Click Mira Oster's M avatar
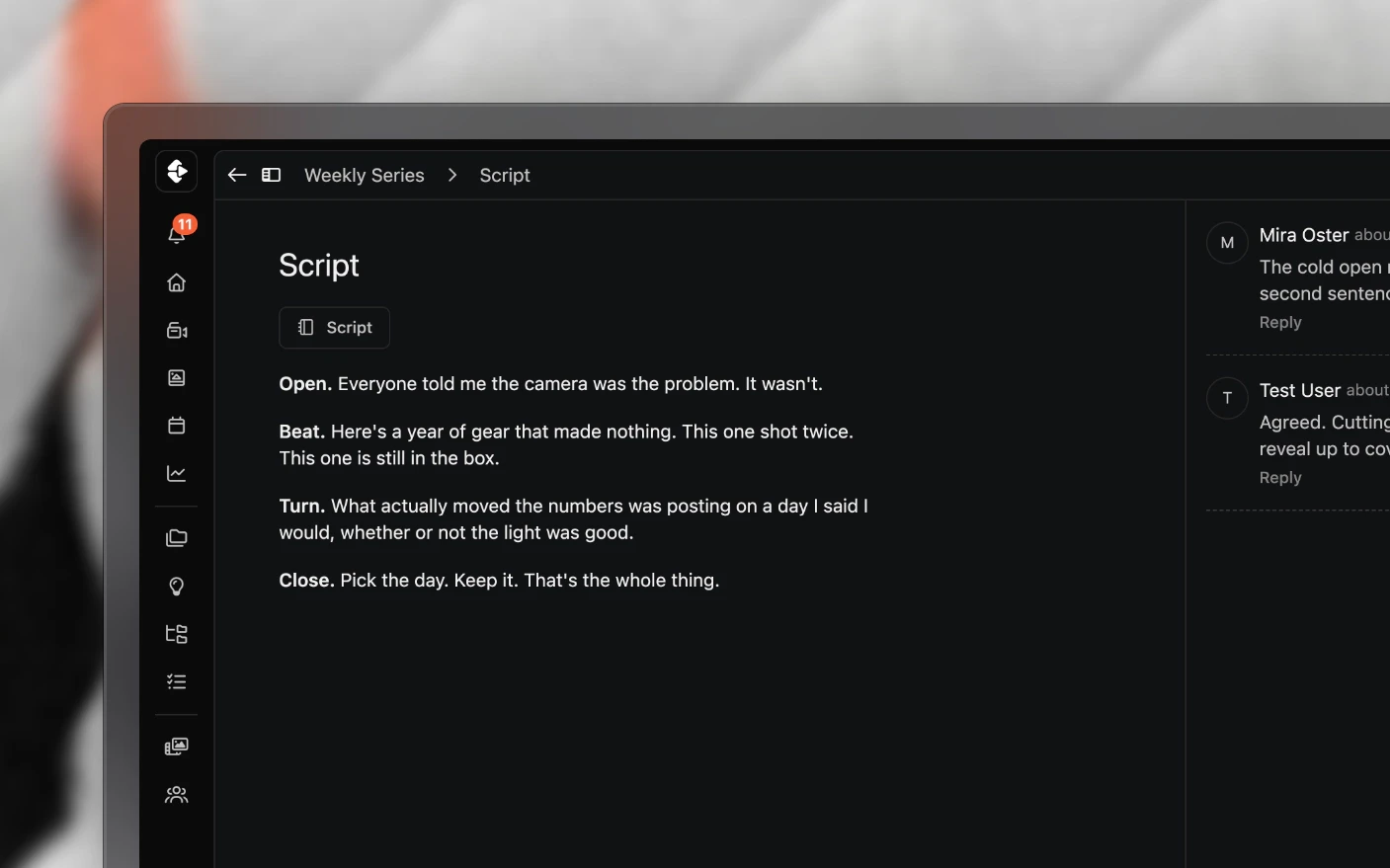This screenshot has height=868, width=1390. [1228, 243]
